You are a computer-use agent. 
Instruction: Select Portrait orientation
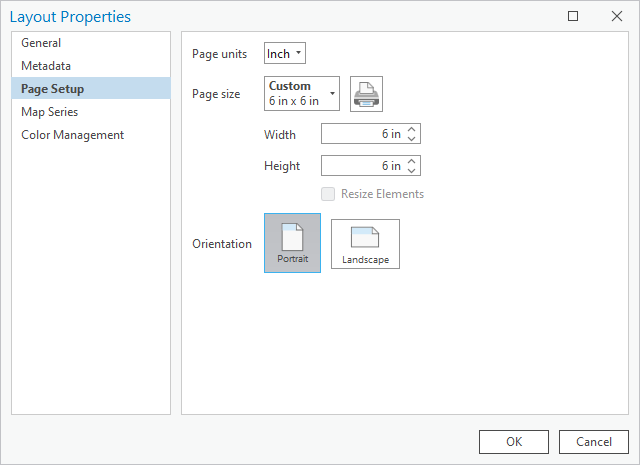pos(292,243)
